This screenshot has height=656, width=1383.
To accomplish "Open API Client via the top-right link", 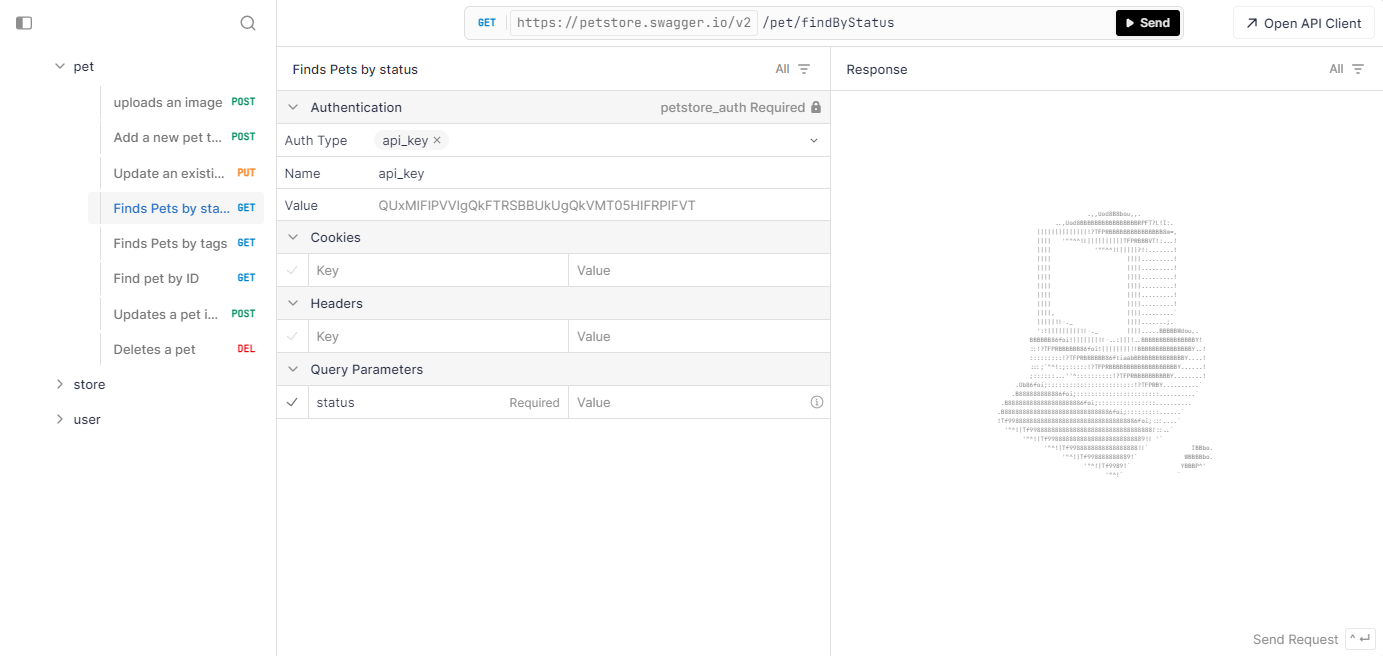I will 1303,22.
